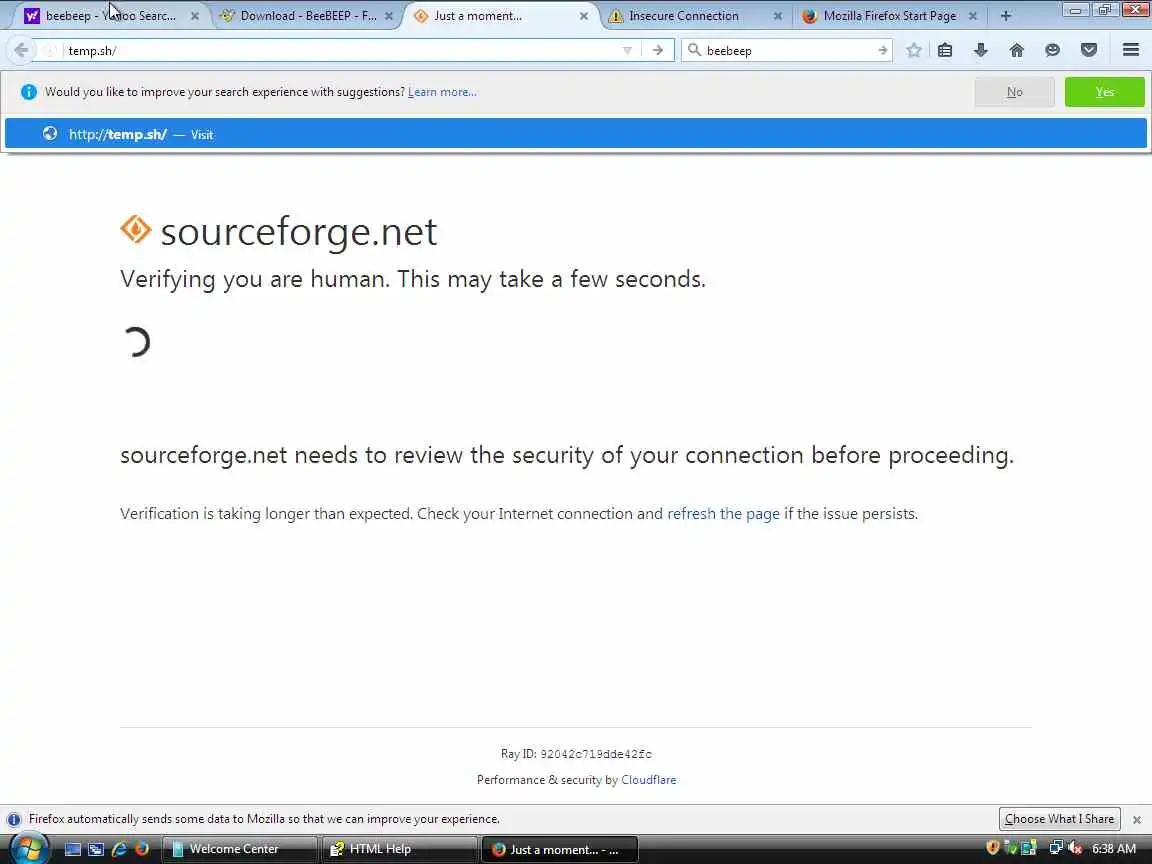The image size is (1152, 864).
Task: Click the refresh the page link
Action: pos(723,514)
